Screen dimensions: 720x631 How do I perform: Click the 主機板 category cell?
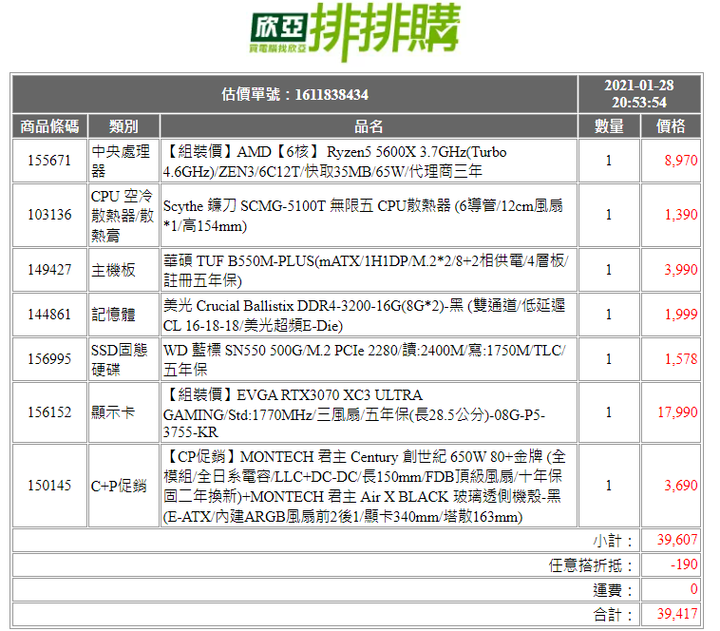pos(124,270)
